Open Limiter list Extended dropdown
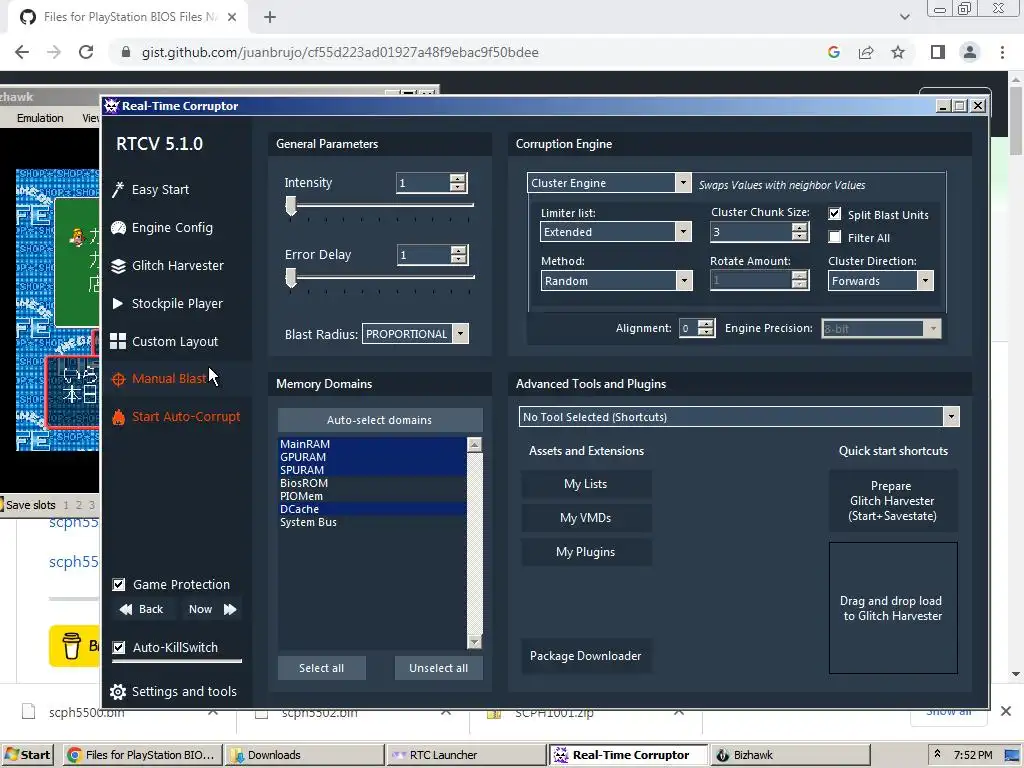Image resolution: width=1024 pixels, height=768 pixels. click(683, 232)
